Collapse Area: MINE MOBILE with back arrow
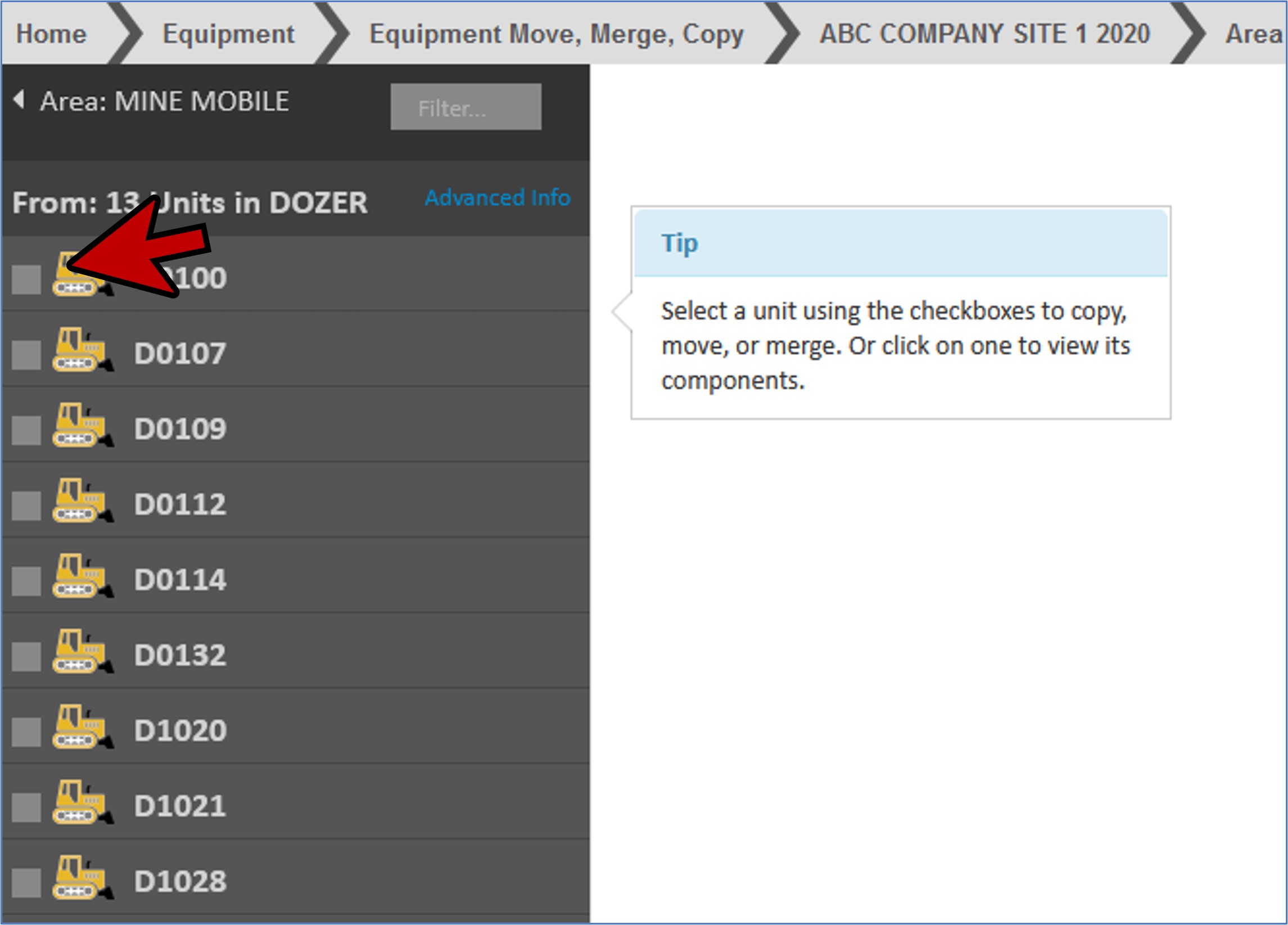This screenshot has width=1288, height=925. (19, 100)
